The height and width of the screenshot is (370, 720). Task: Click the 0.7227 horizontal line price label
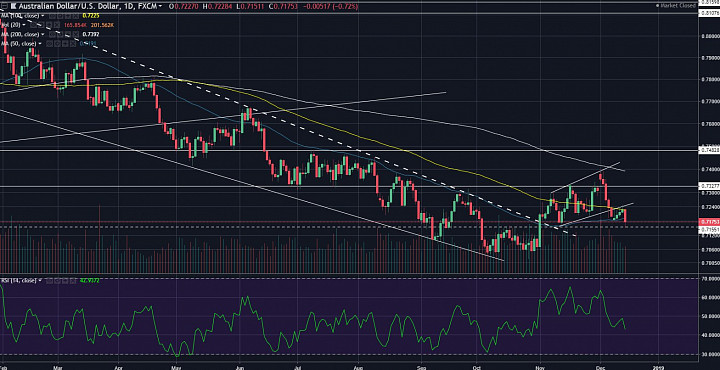tap(709, 186)
